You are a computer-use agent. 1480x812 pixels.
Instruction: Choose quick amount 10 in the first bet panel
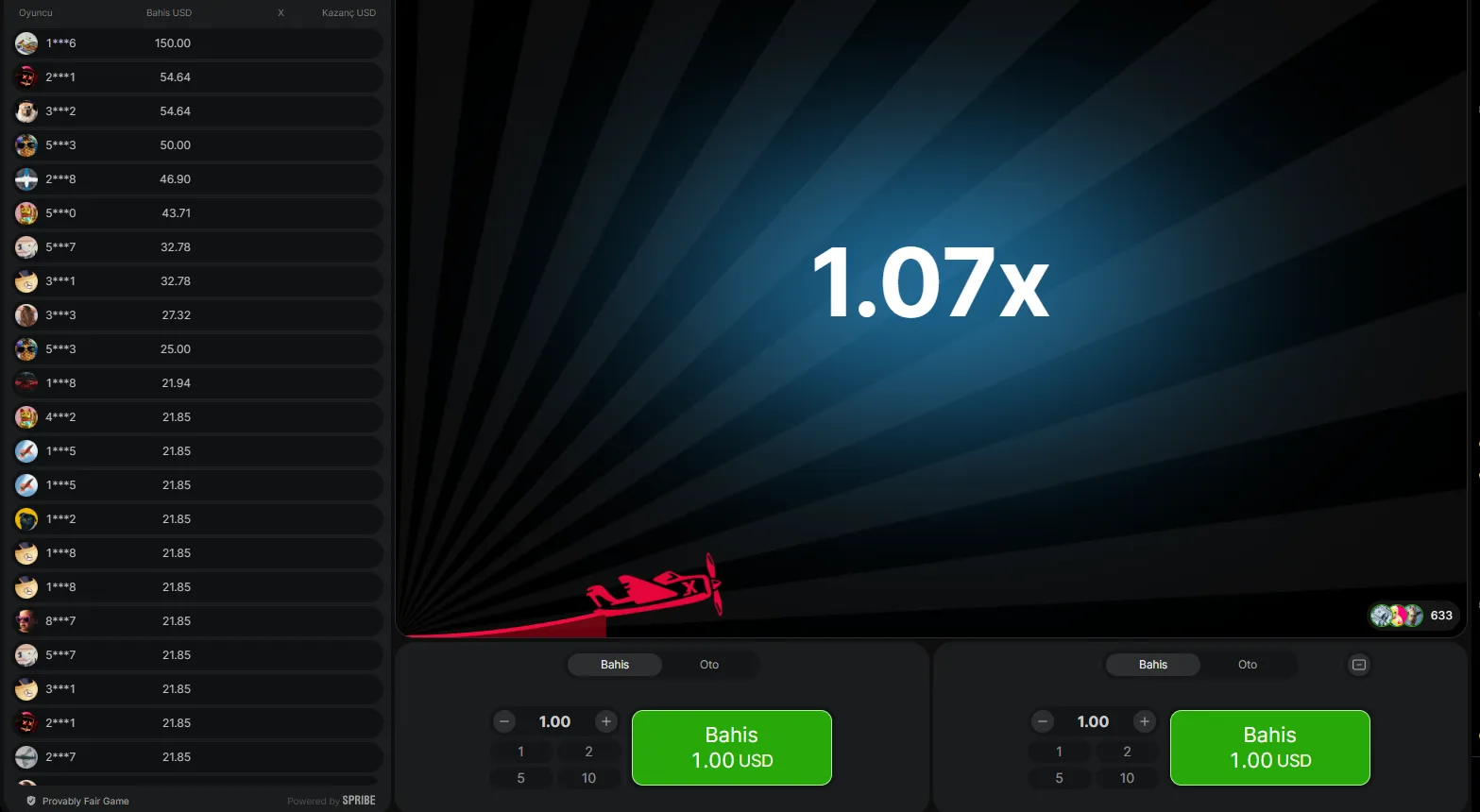[588, 778]
